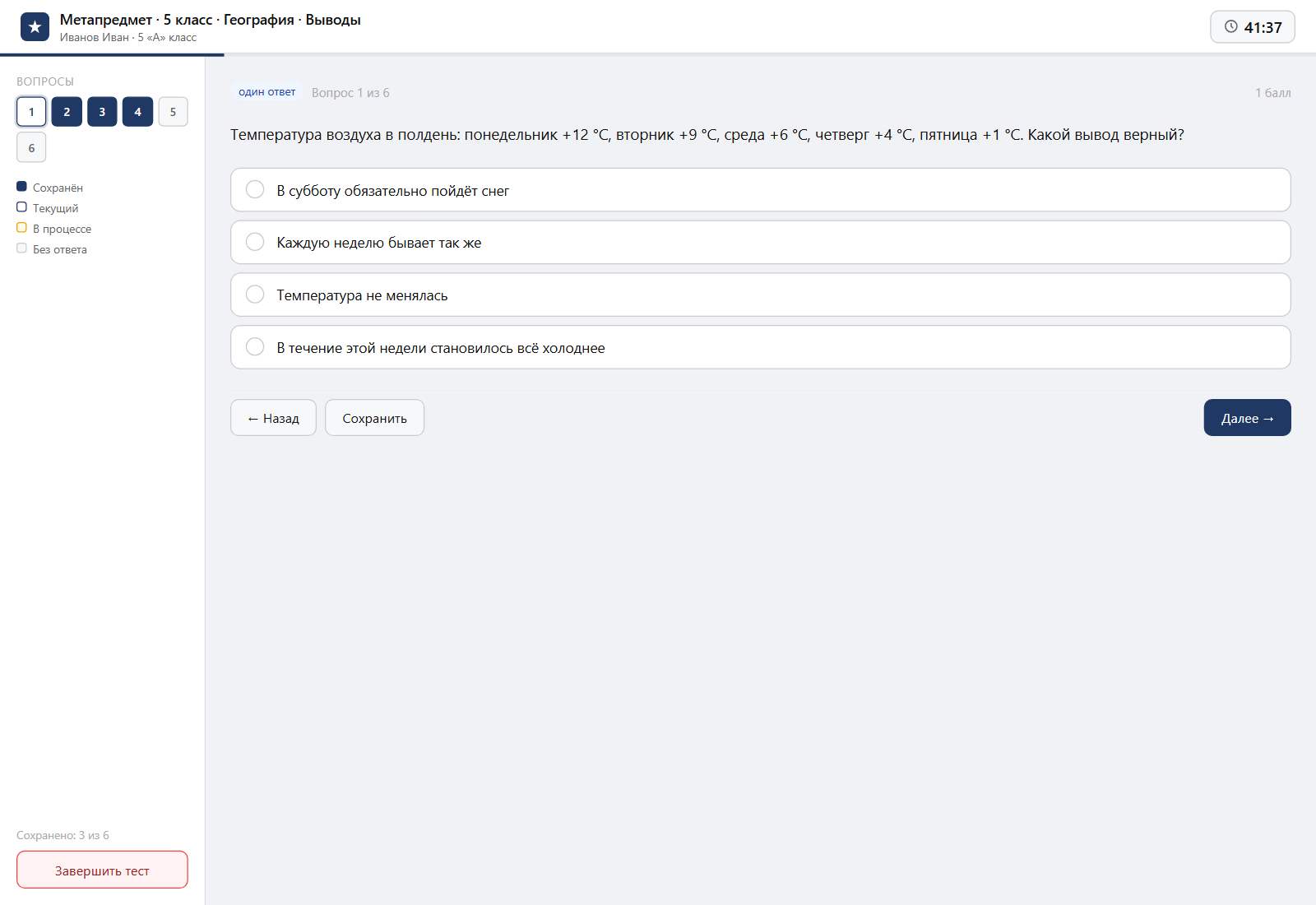Click the 'Сохранён' legend entry
This screenshot has height=905, width=1316.
(50, 188)
